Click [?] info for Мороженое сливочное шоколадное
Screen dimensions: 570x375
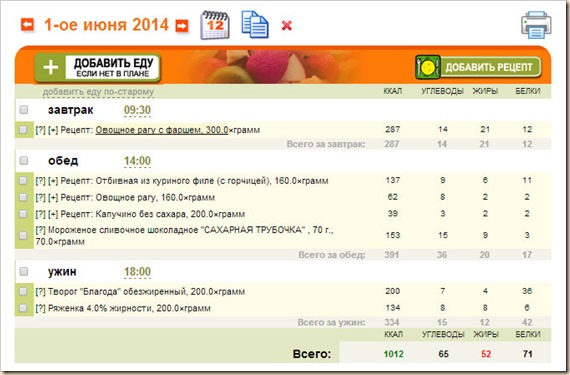40,230
